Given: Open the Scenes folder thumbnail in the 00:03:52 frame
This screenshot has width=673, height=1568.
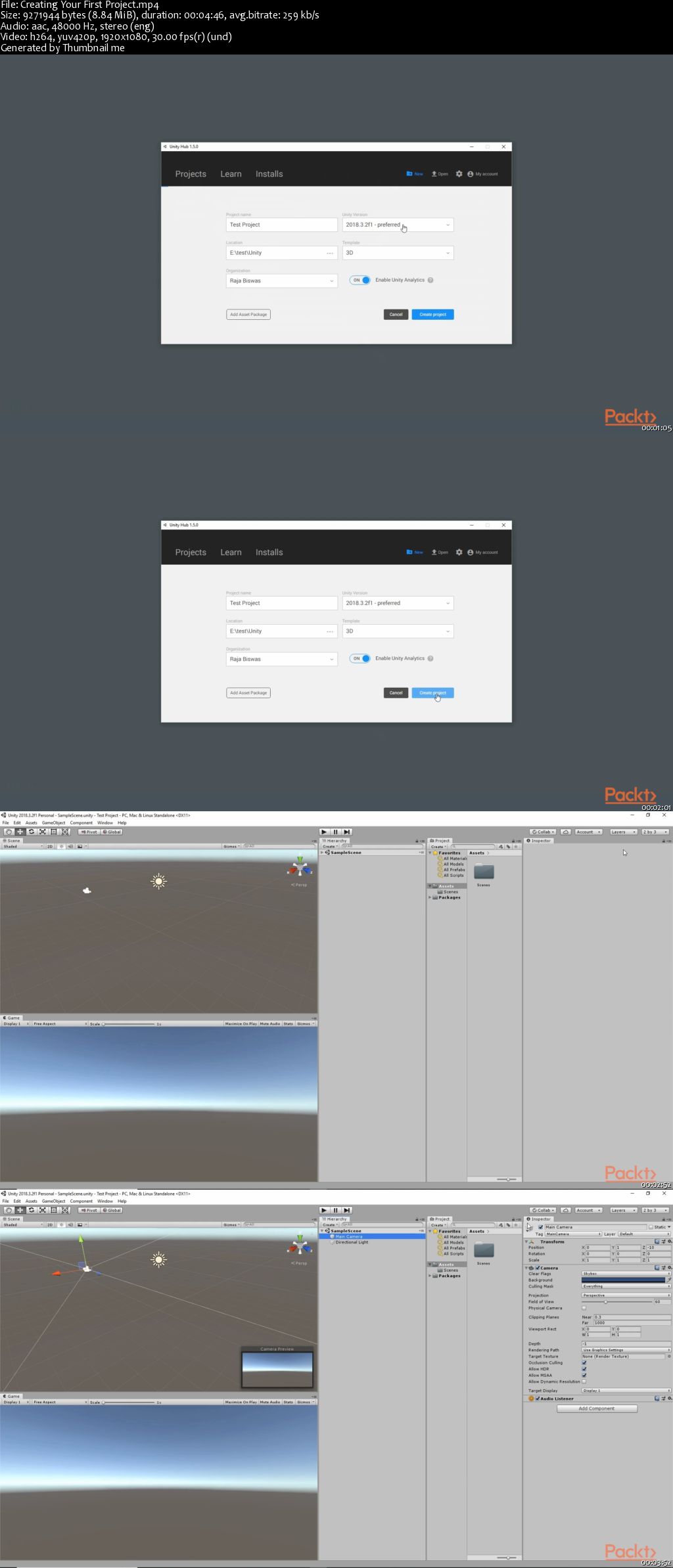Looking at the screenshot, I should click(x=484, y=1250).
